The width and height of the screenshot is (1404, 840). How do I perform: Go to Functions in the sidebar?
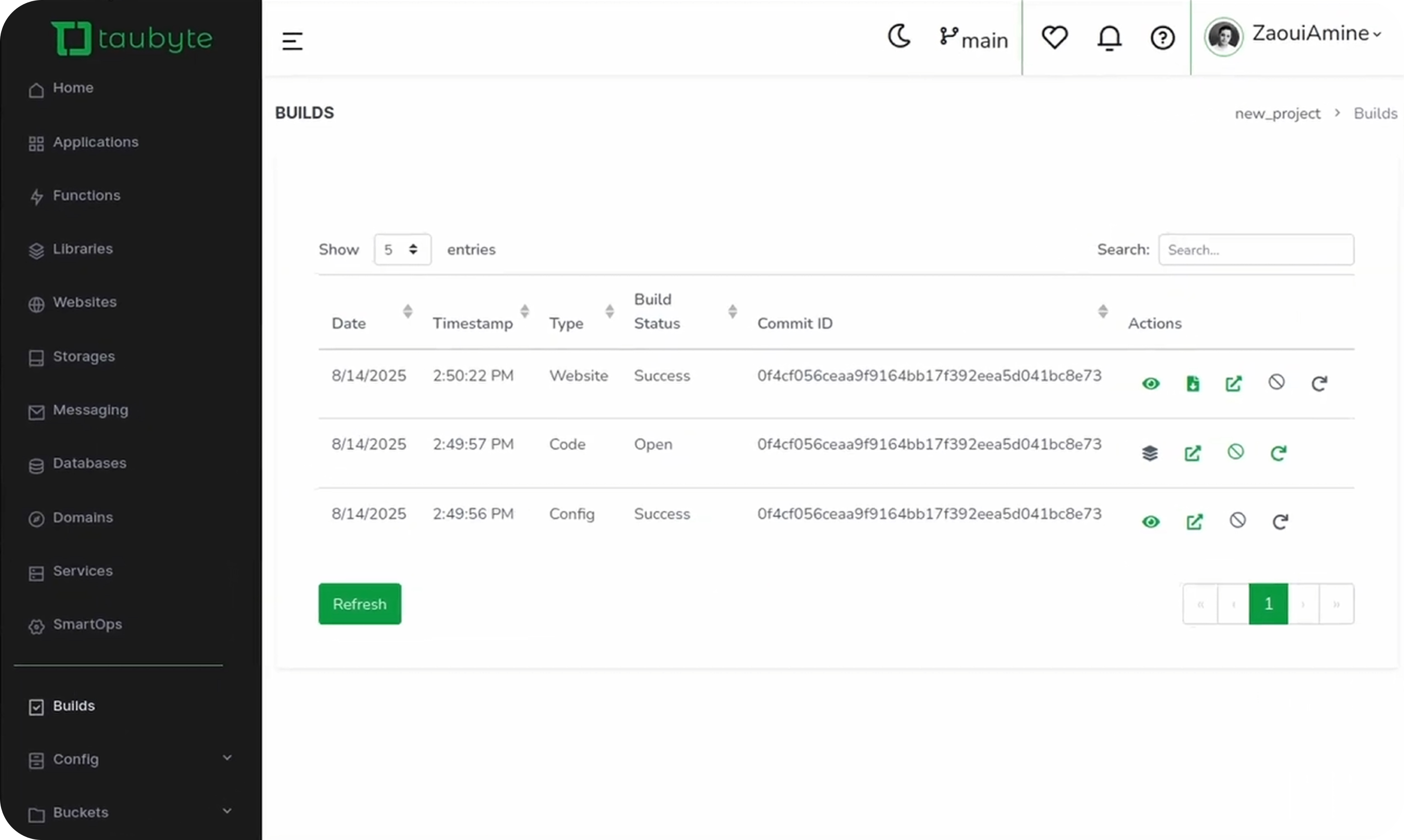pos(86,195)
